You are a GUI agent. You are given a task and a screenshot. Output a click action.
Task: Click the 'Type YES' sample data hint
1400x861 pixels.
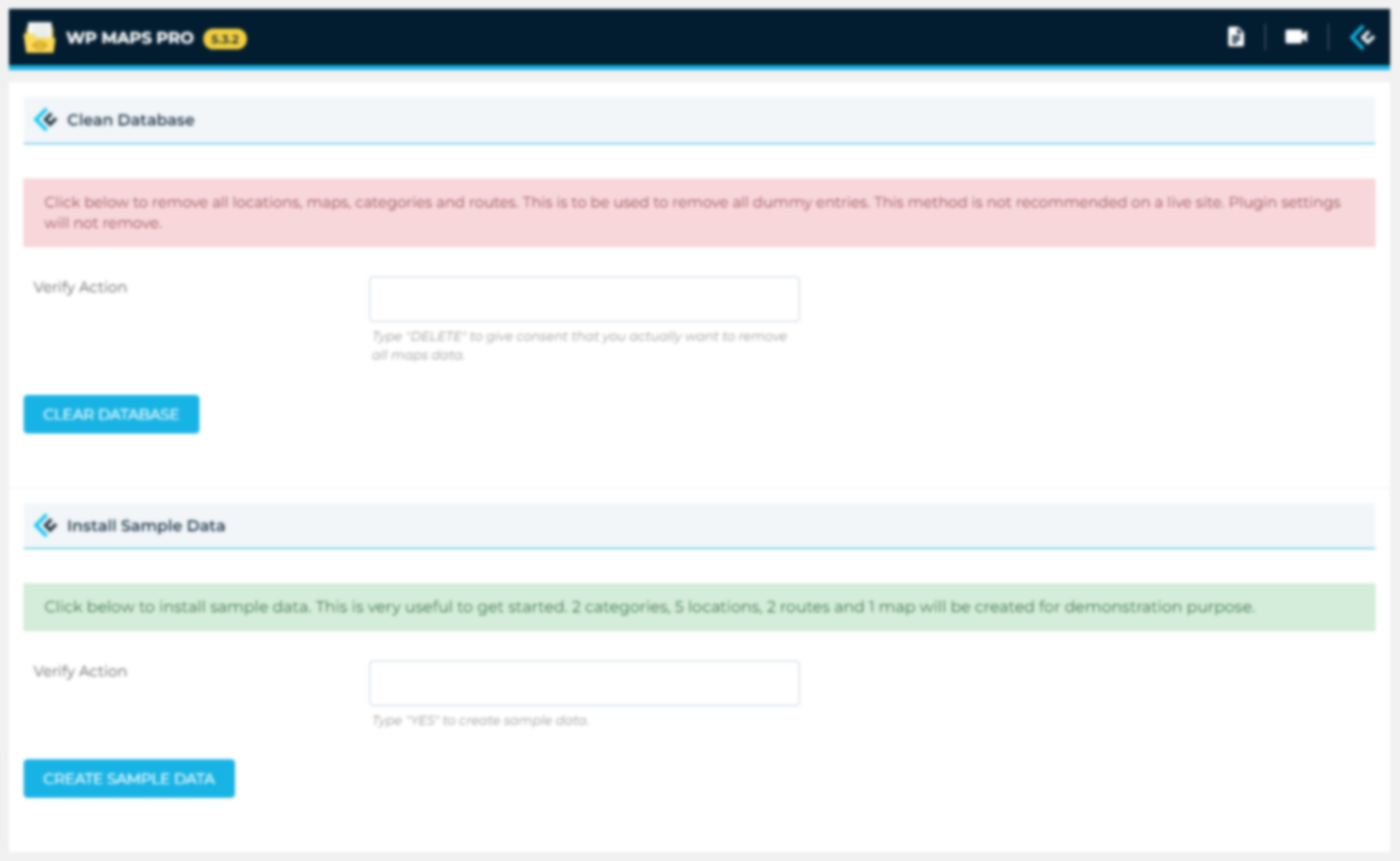[480, 721]
